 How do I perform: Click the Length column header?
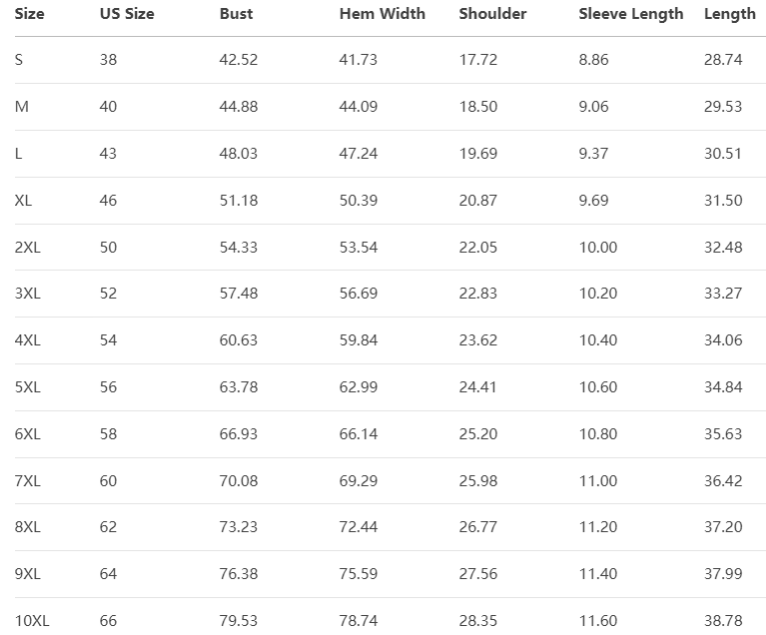pos(730,14)
